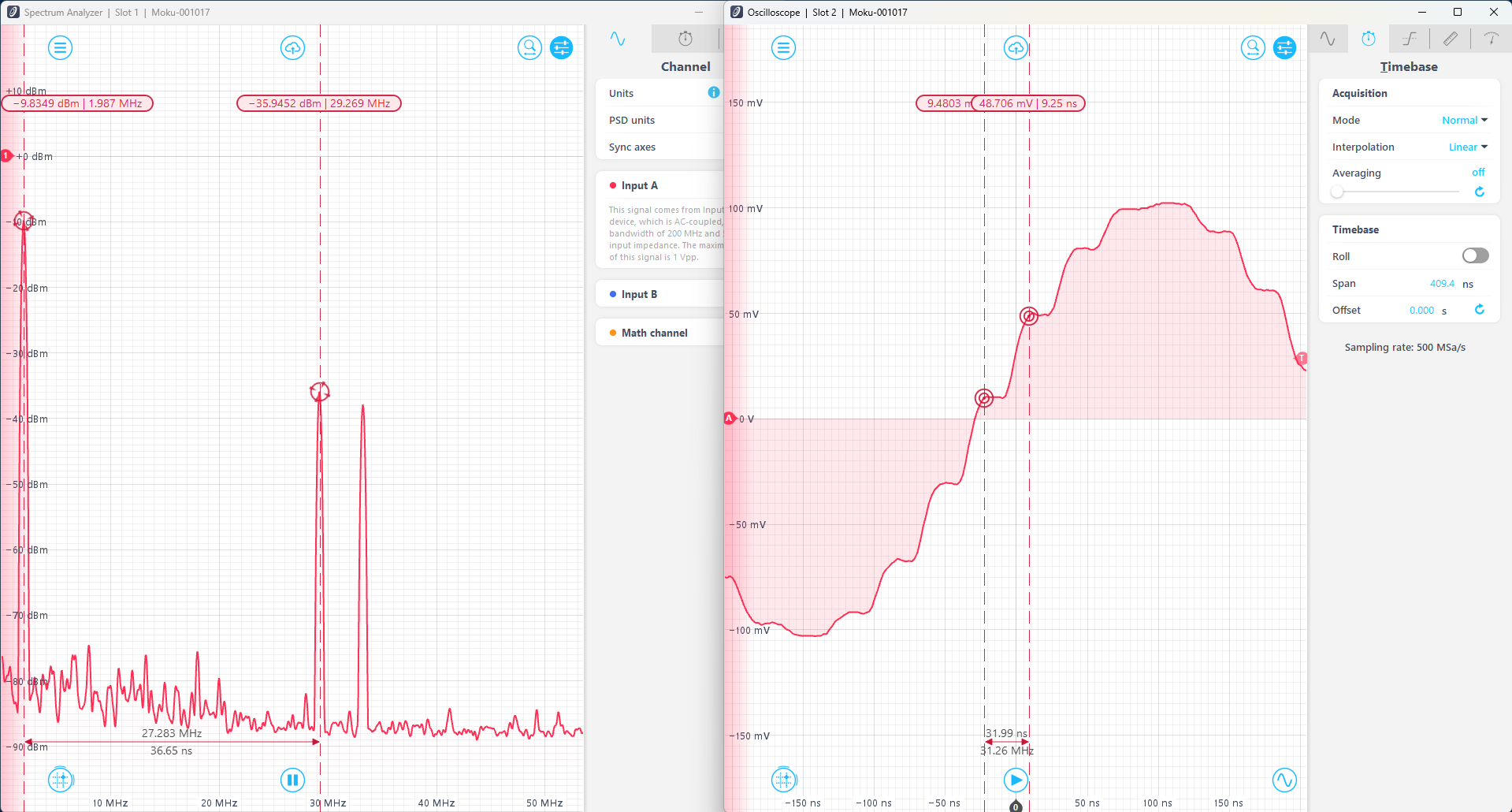Start the Oscilloscope acquisition with play button
The height and width of the screenshot is (812, 1512).
1016,780
